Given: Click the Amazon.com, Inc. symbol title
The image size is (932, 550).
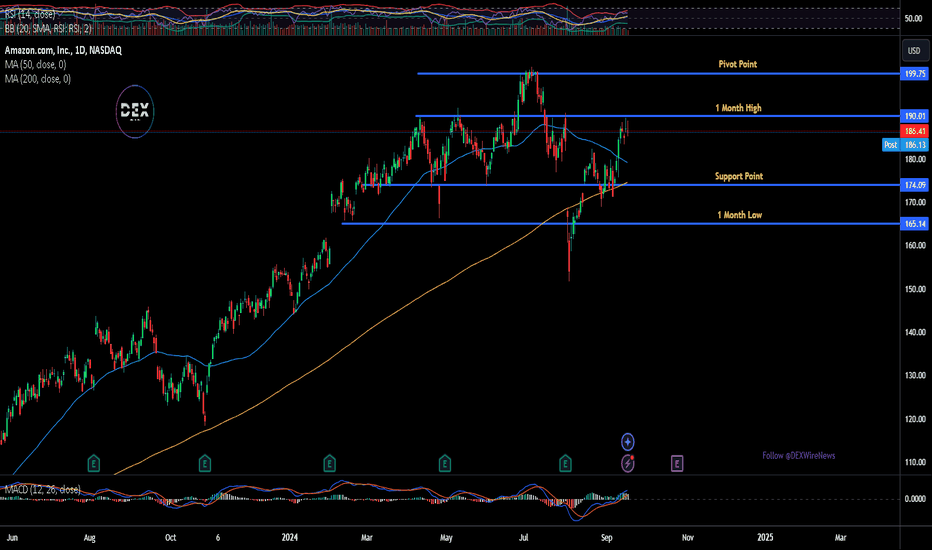Looking at the screenshot, I should click(63, 51).
